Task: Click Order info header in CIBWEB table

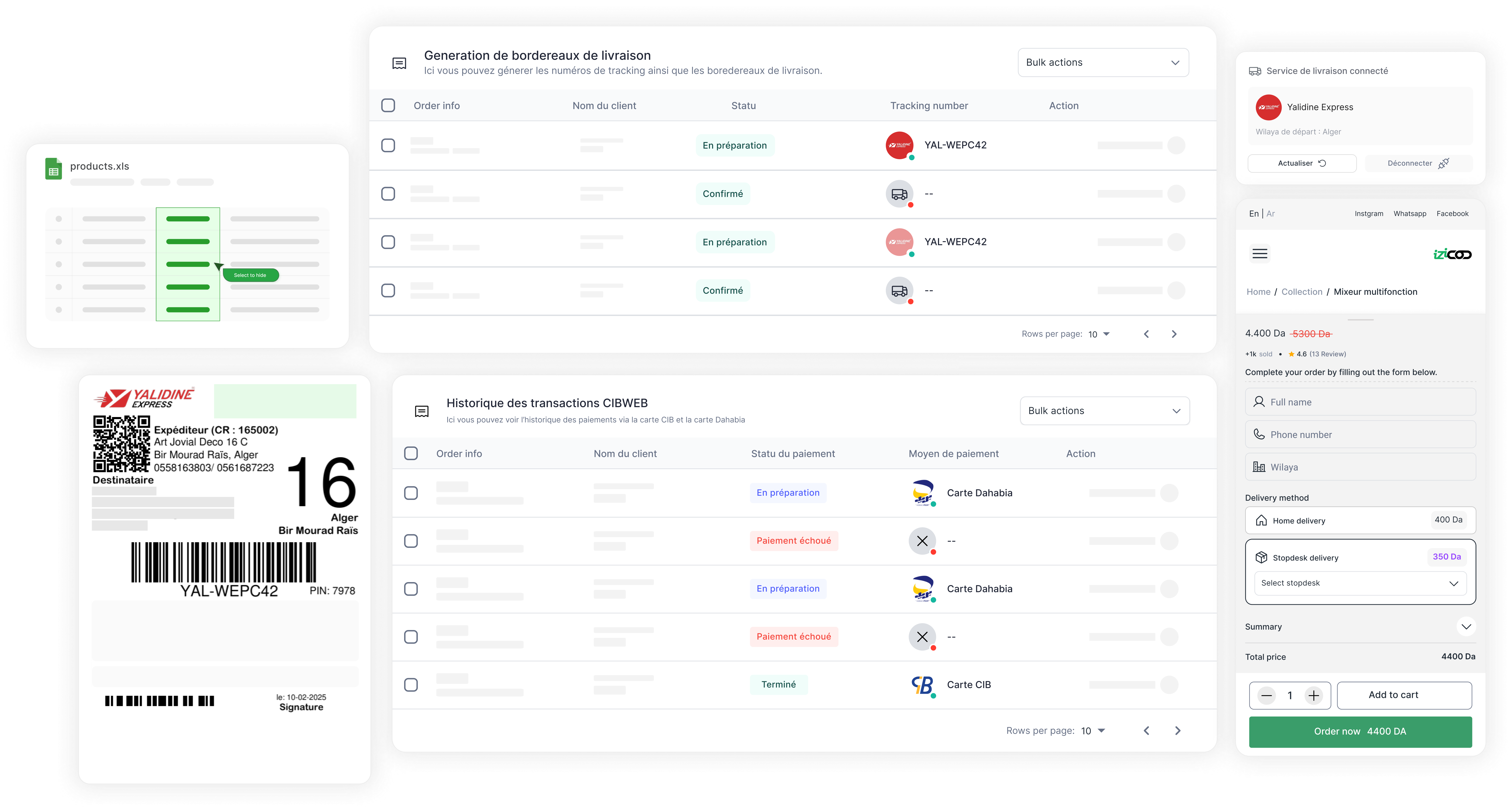Action: (x=459, y=454)
